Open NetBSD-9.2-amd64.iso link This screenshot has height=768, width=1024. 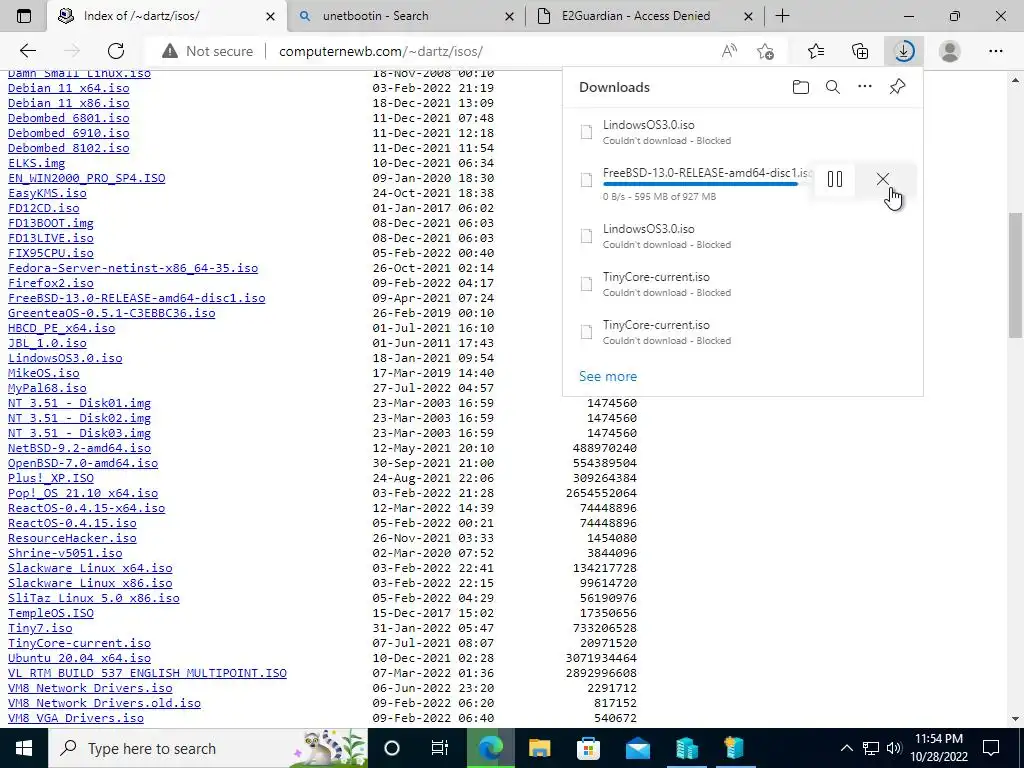(80, 448)
